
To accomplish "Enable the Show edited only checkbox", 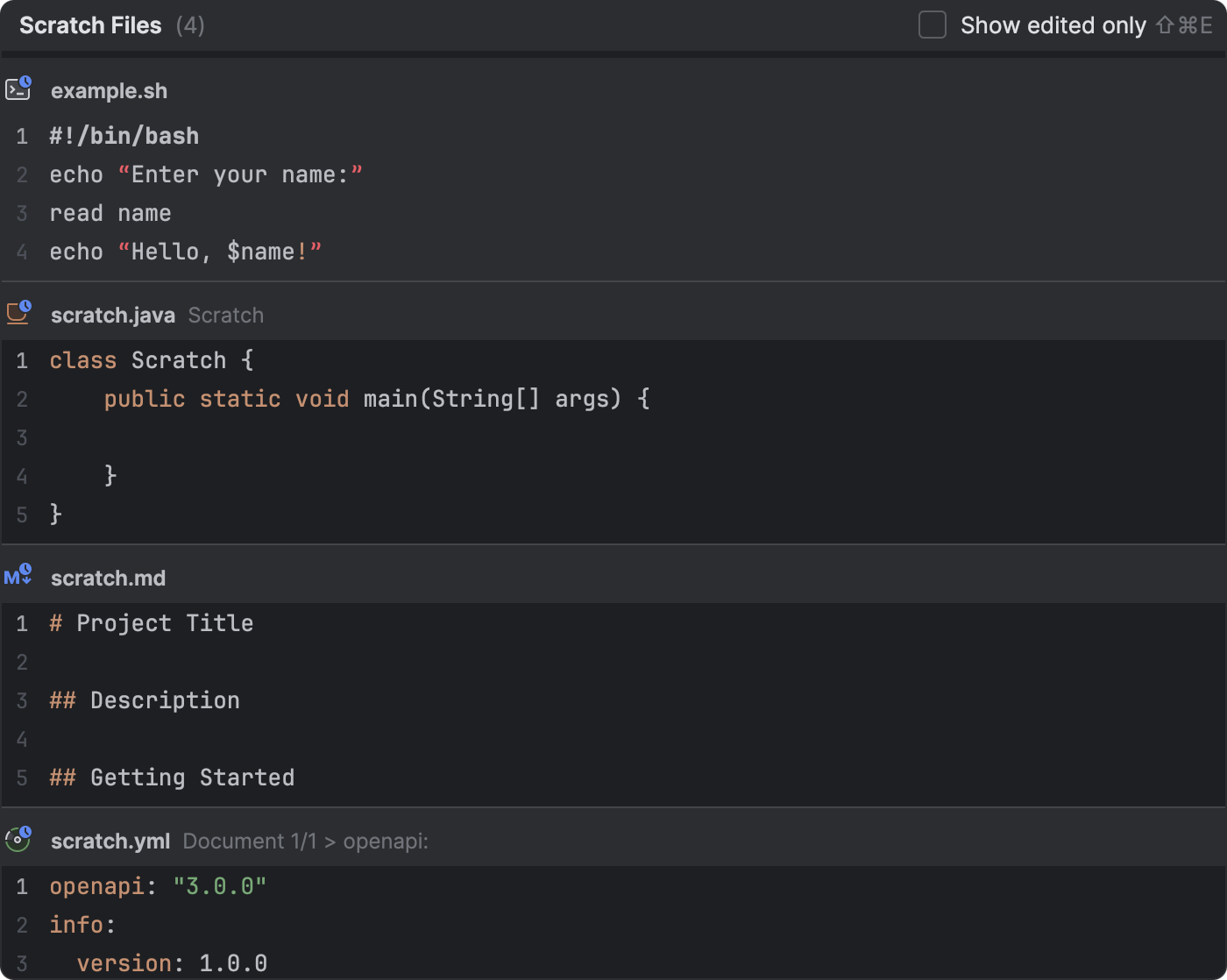I will (x=932, y=25).
